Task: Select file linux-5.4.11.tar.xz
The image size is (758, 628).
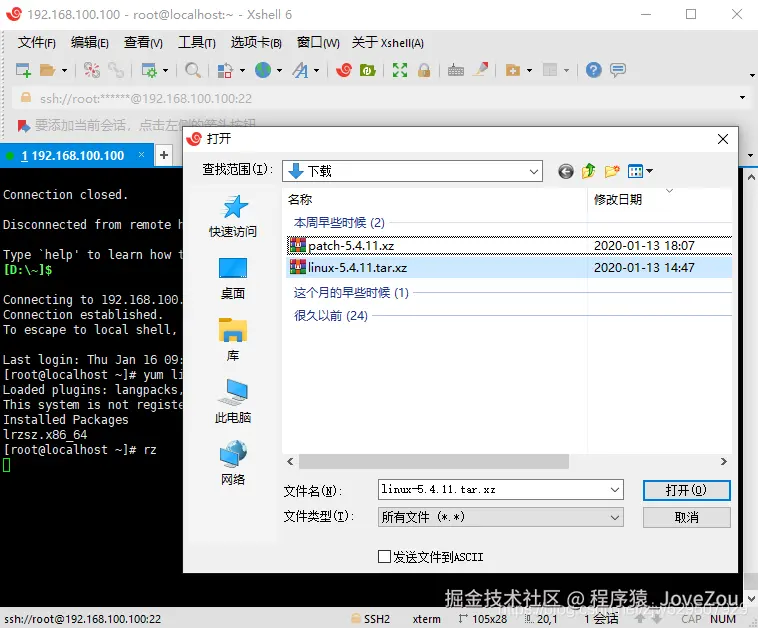Action: [509, 268]
